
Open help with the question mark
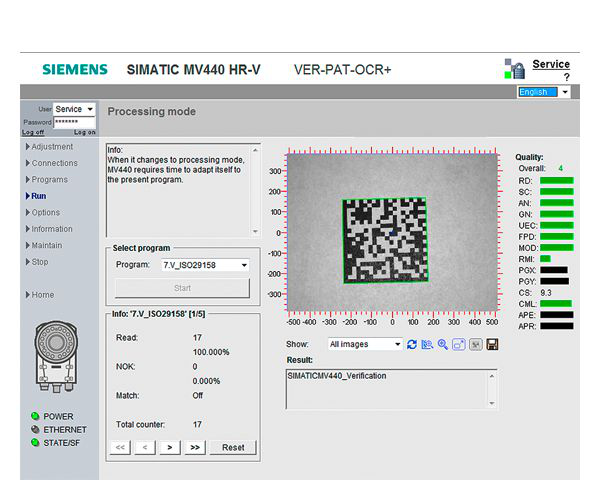coord(566,77)
